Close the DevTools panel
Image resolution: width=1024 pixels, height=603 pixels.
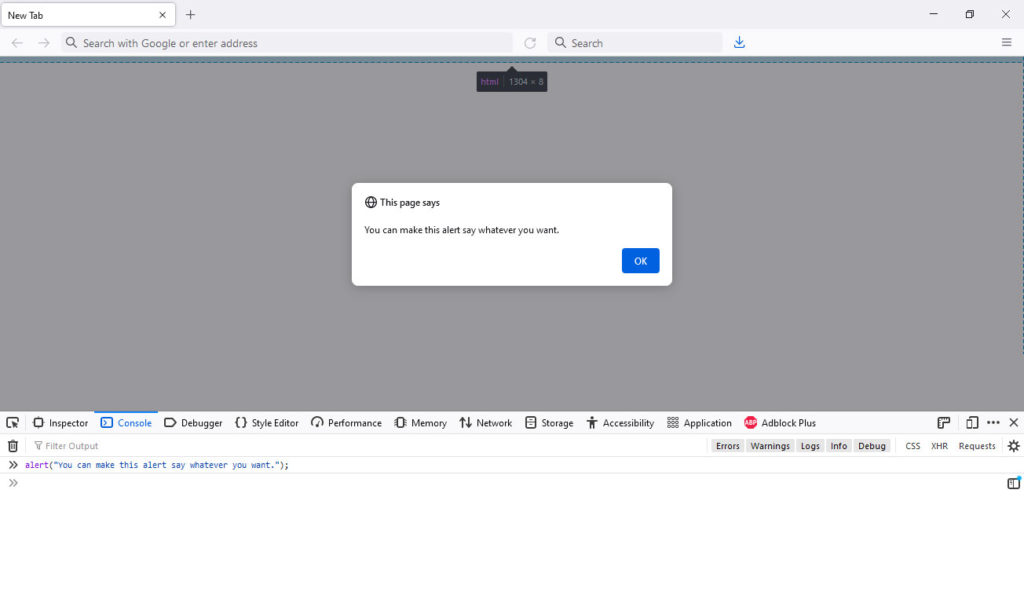(x=1013, y=423)
